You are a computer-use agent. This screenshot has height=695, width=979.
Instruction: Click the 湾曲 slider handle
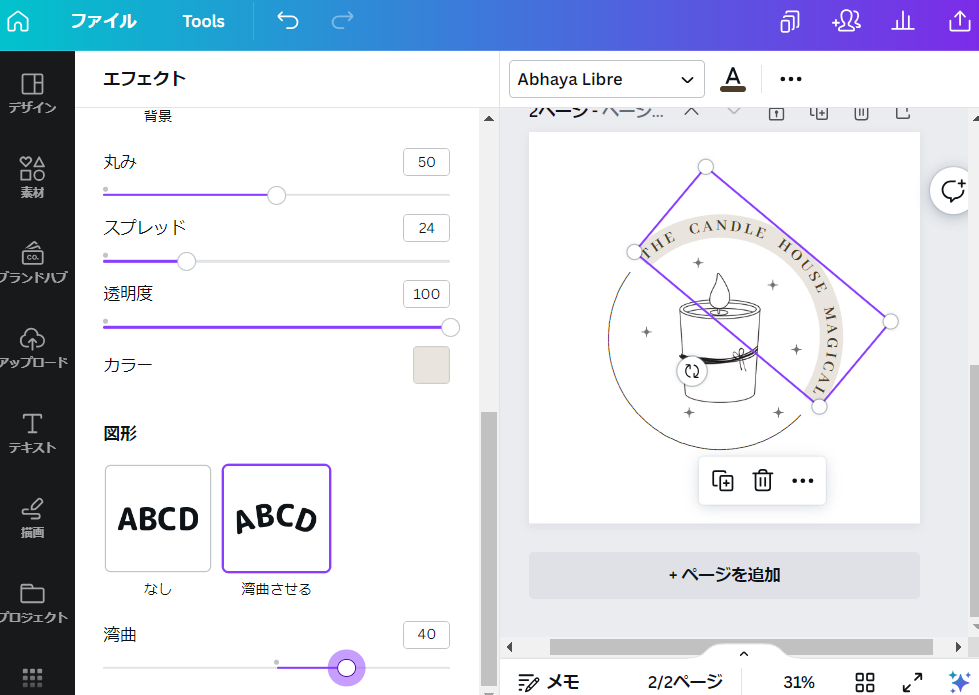click(347, 668)
